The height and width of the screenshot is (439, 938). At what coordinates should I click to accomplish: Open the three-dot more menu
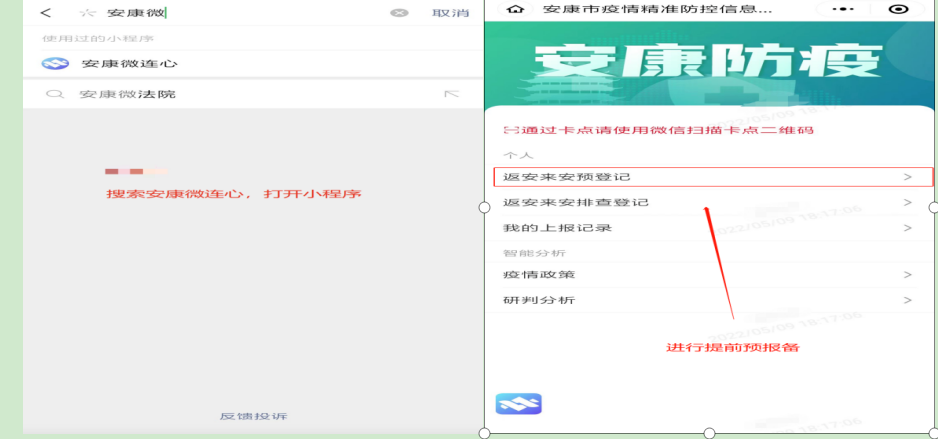(843, 10)
